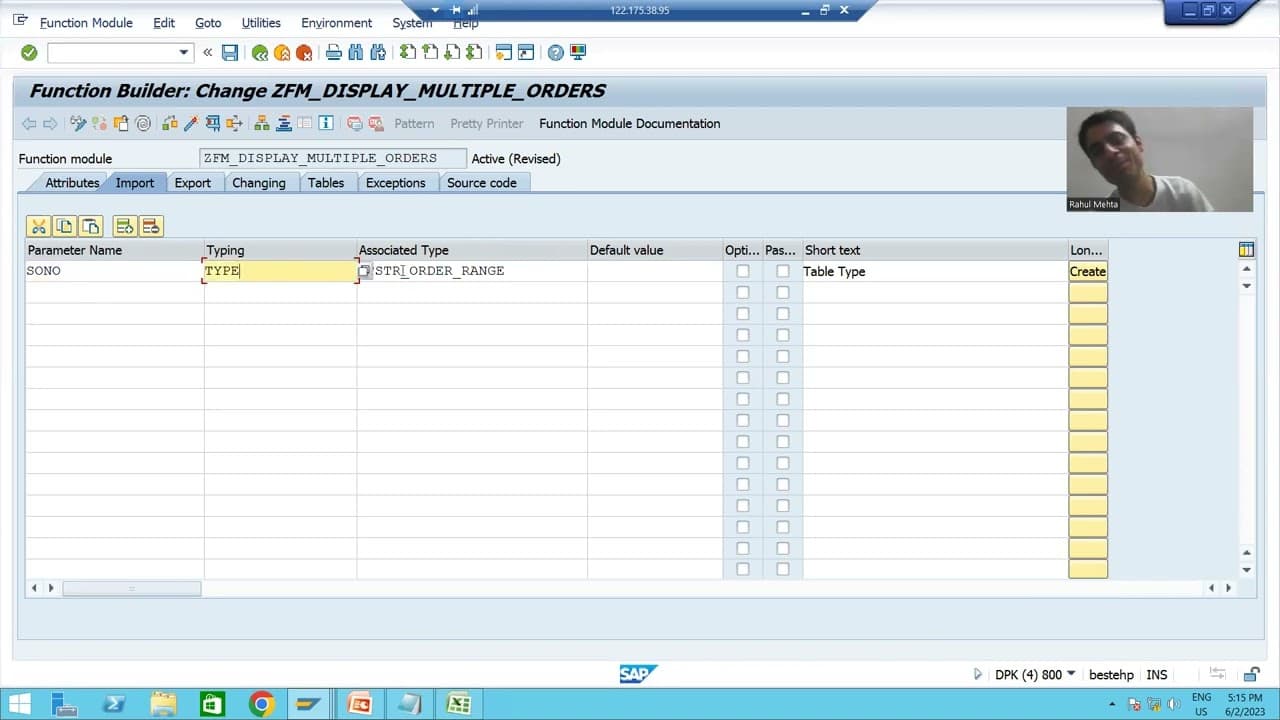Click the horizontal scrollbar thumb below table
Screen dimensions: 1280x720
click(131, 588)
